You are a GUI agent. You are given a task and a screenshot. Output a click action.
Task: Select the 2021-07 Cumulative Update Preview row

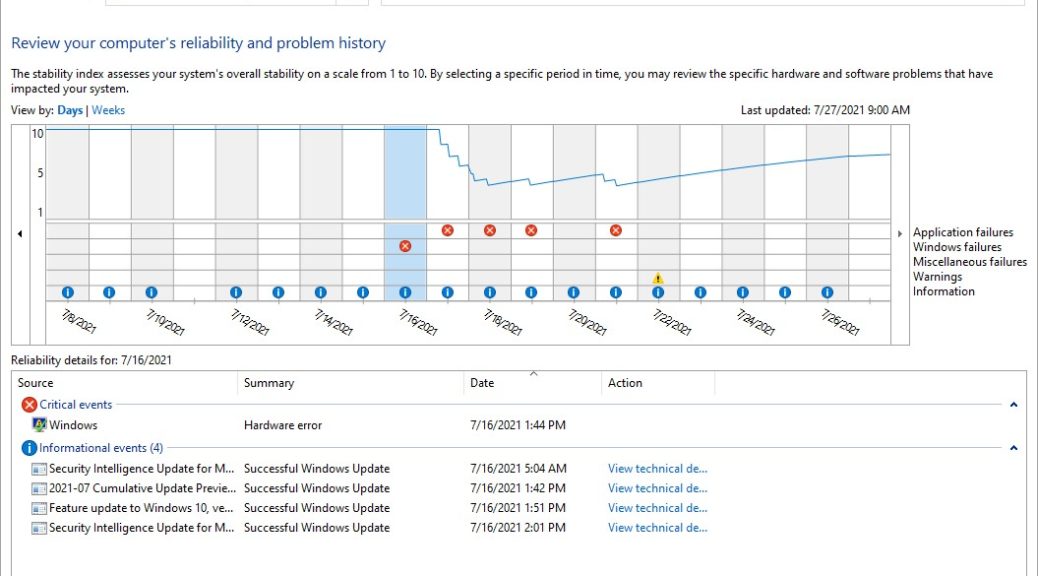tap(518, 489)
